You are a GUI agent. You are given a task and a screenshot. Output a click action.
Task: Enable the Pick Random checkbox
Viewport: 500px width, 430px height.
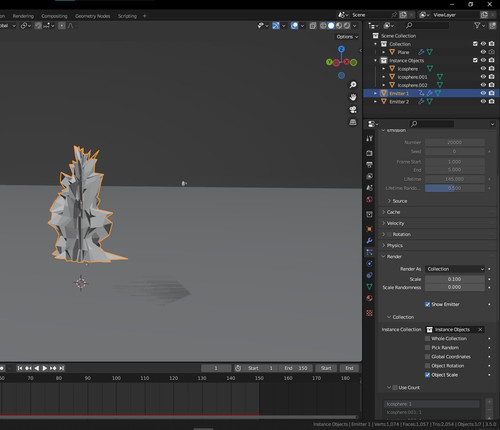coord(427,348)
